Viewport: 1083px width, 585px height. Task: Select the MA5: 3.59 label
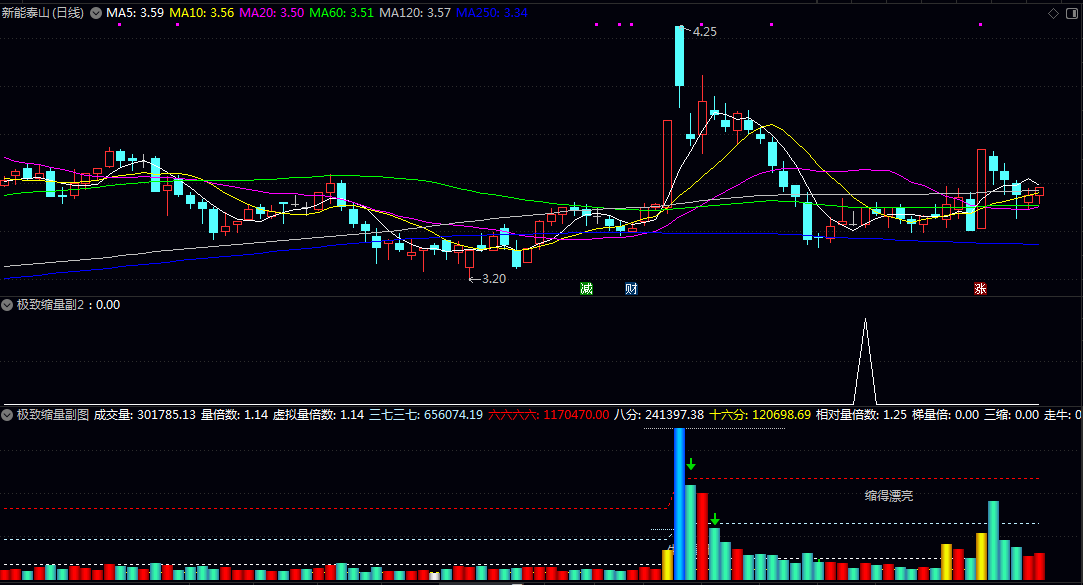[135, 13]
